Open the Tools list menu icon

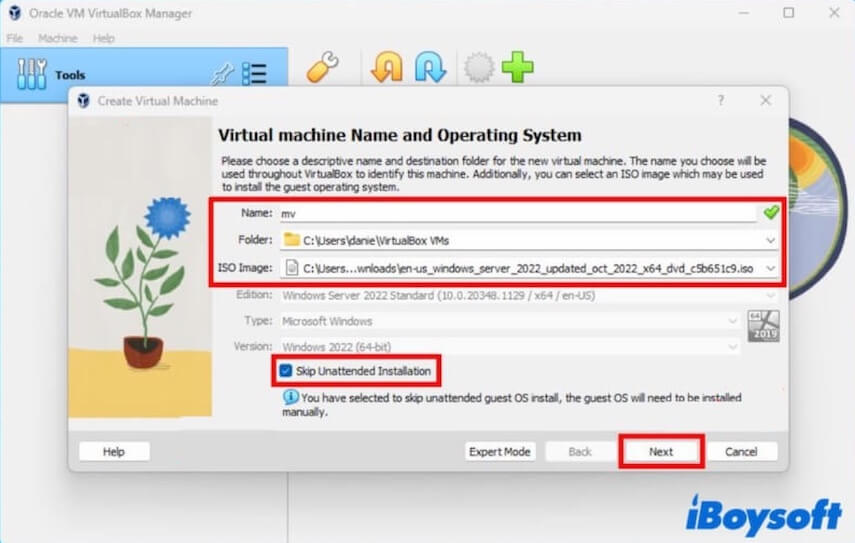(254, 74)
